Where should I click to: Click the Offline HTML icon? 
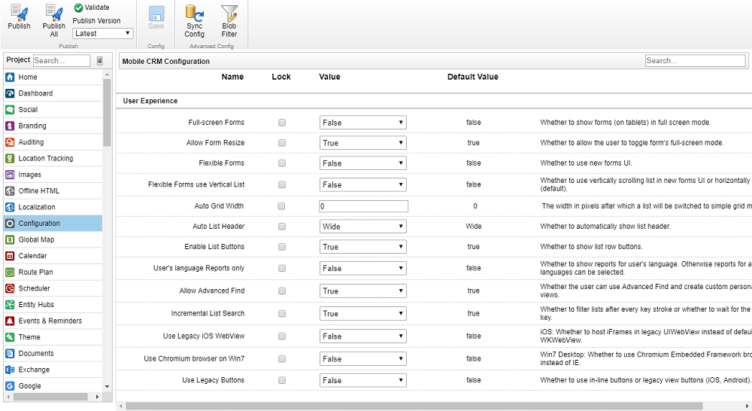(x=10, y=191)
